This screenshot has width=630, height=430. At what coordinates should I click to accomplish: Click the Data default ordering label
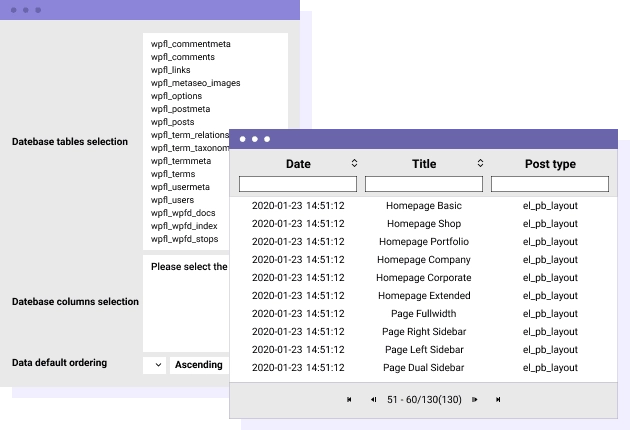click(59, 362)
